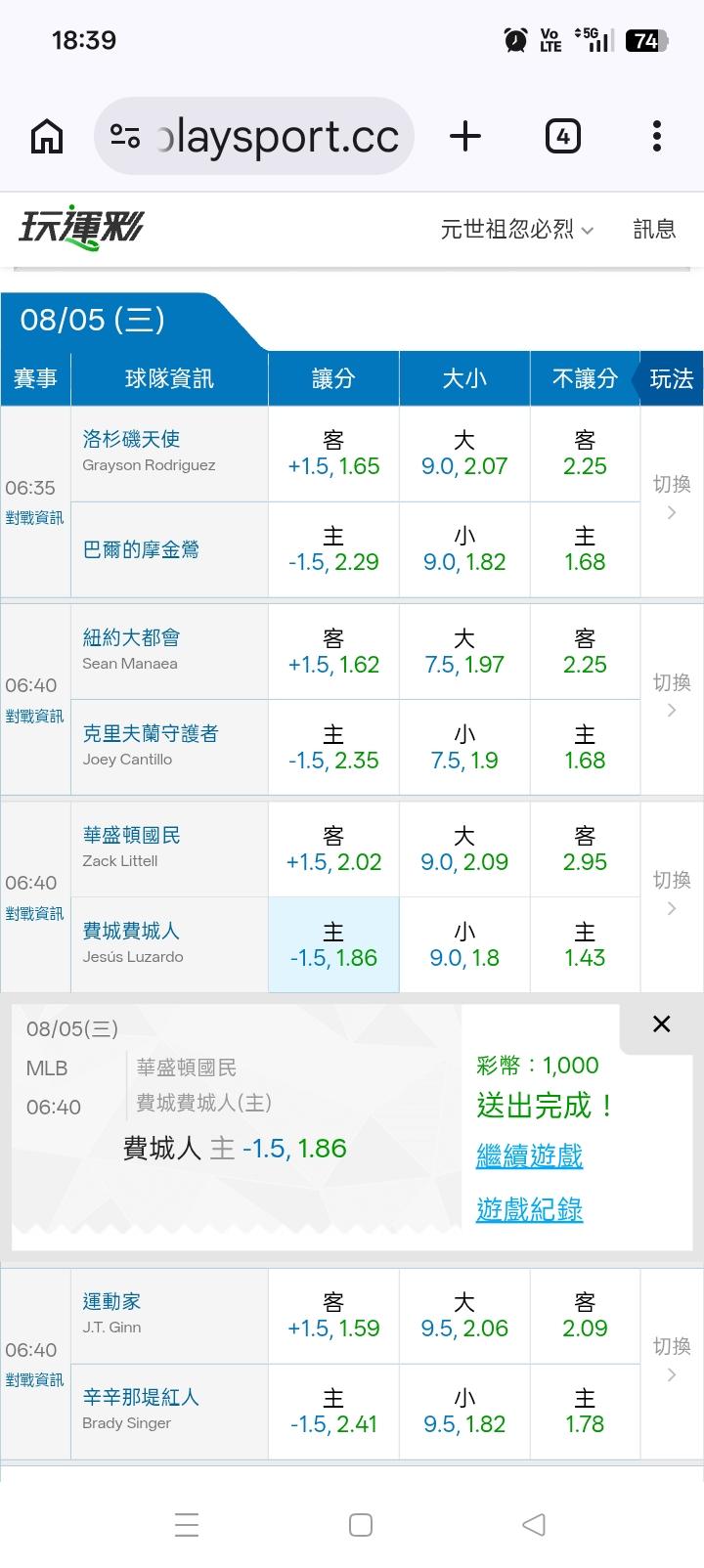Select 大 7.5, 1.97 for Mets game

click(x=464, y=651)
